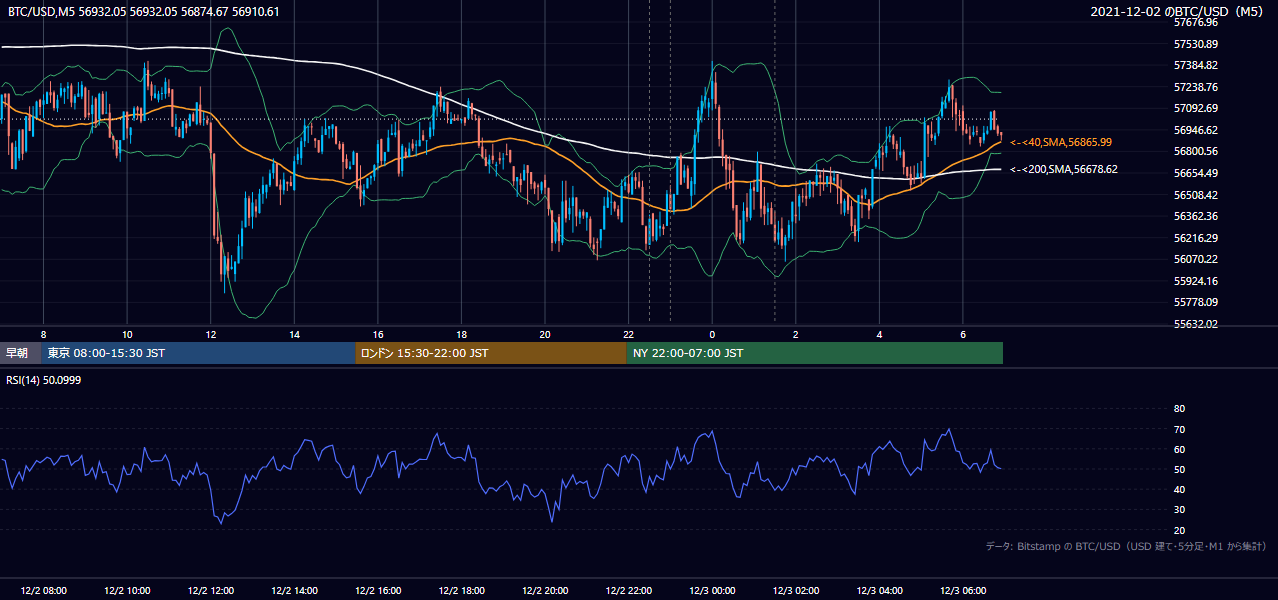Click the 12/3 06:00 time label
This screenshot has height=600, width=1278.
963,591
